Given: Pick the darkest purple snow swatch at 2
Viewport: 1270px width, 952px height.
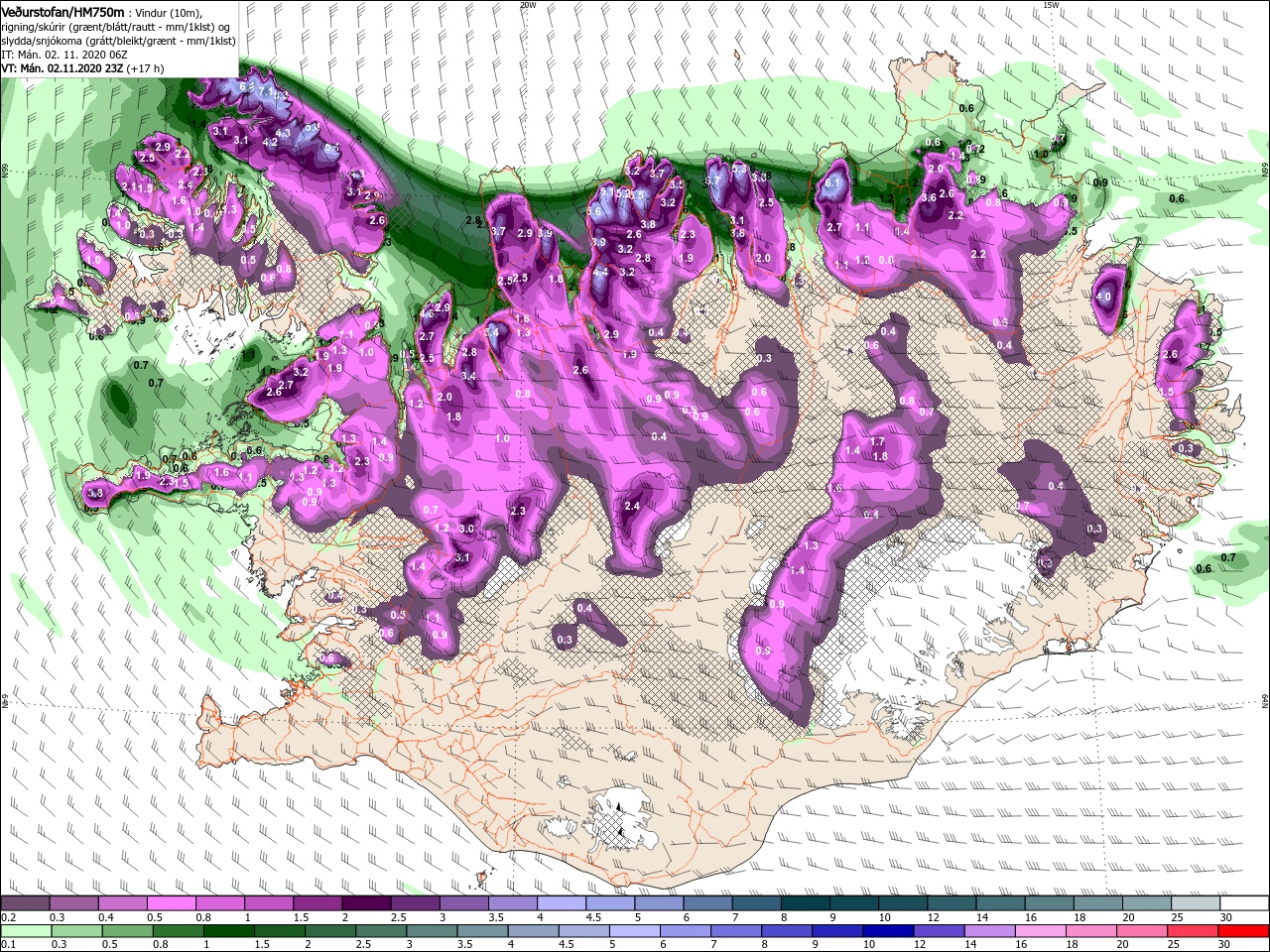Looking at the screenshot, I should coord(366,903).
